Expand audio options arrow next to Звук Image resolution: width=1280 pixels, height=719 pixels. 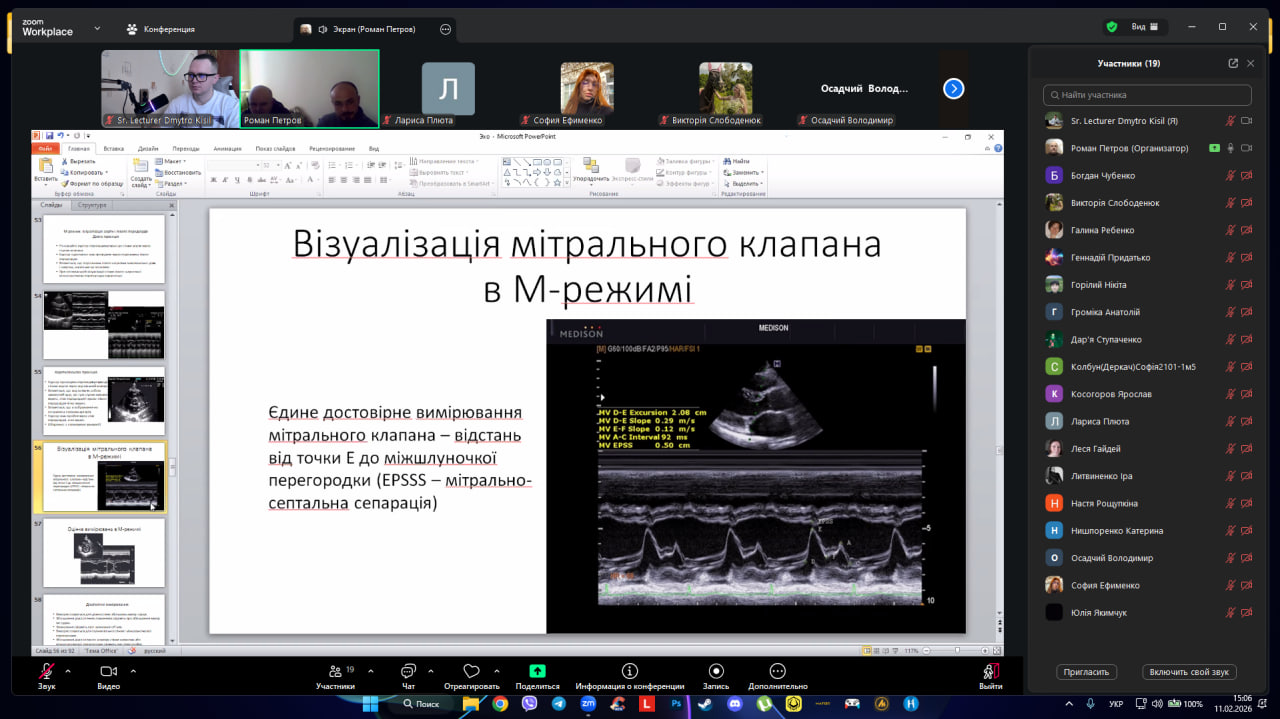point(68,671)
